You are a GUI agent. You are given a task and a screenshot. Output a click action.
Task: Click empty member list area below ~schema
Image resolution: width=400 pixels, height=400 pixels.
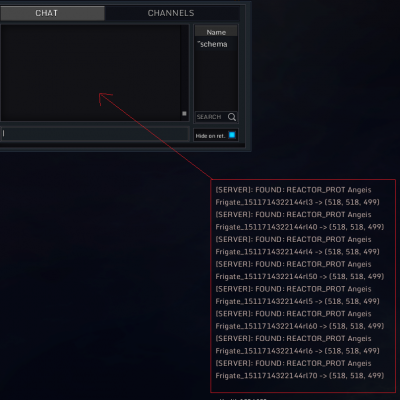(216, 80)
